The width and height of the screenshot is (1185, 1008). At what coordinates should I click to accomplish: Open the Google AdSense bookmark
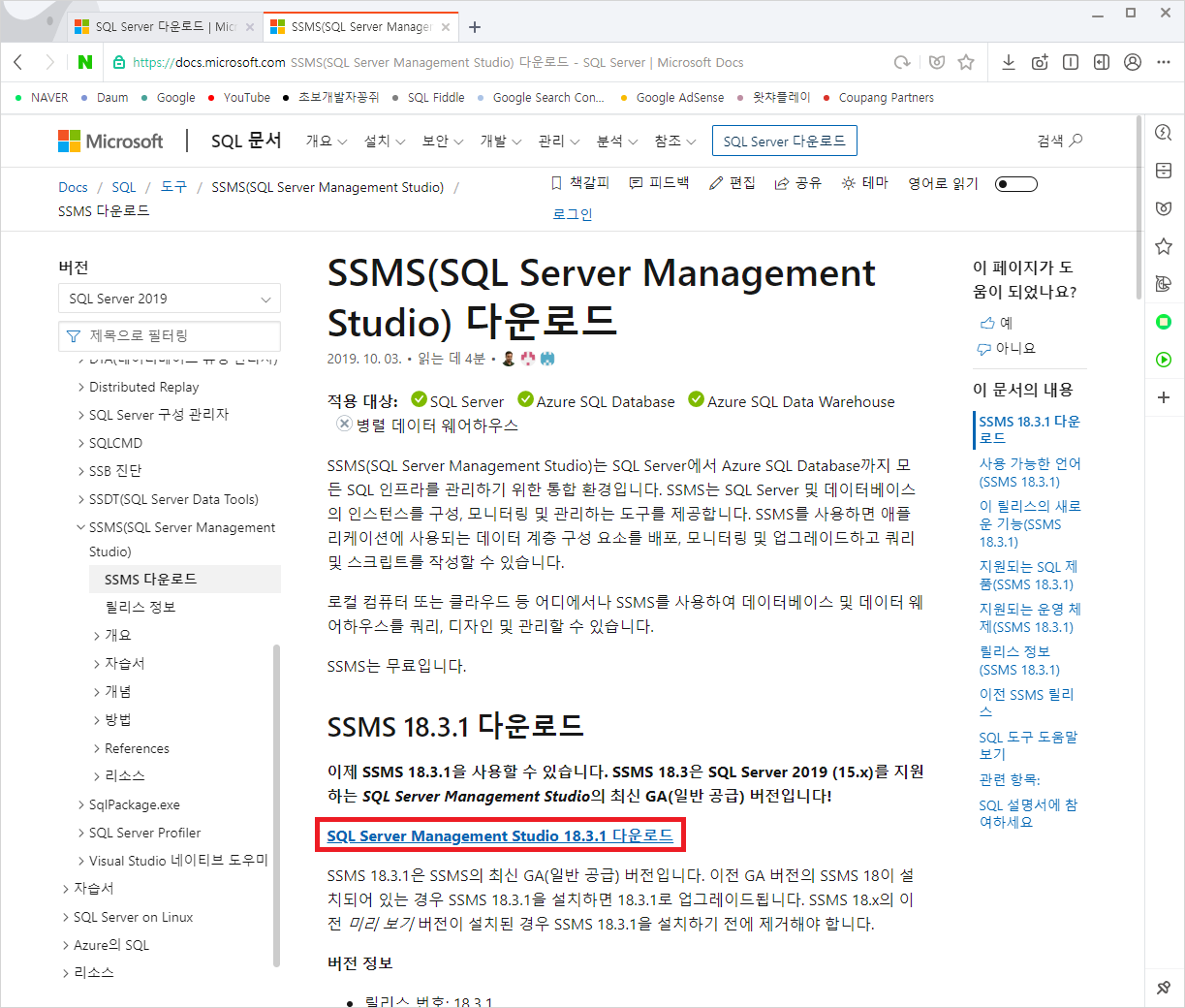(671, 98)
